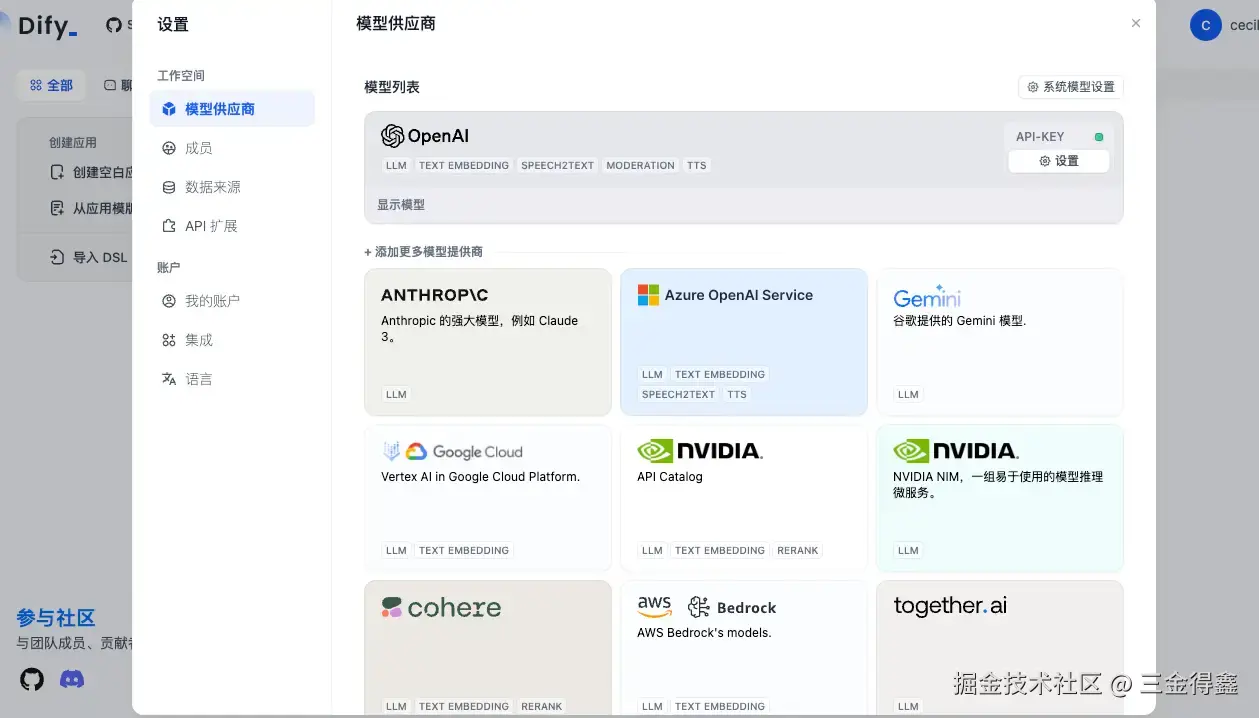1259x718 pixels.
Task: Click the TTS tag on Azure card
Action: [x=737, y=394]
